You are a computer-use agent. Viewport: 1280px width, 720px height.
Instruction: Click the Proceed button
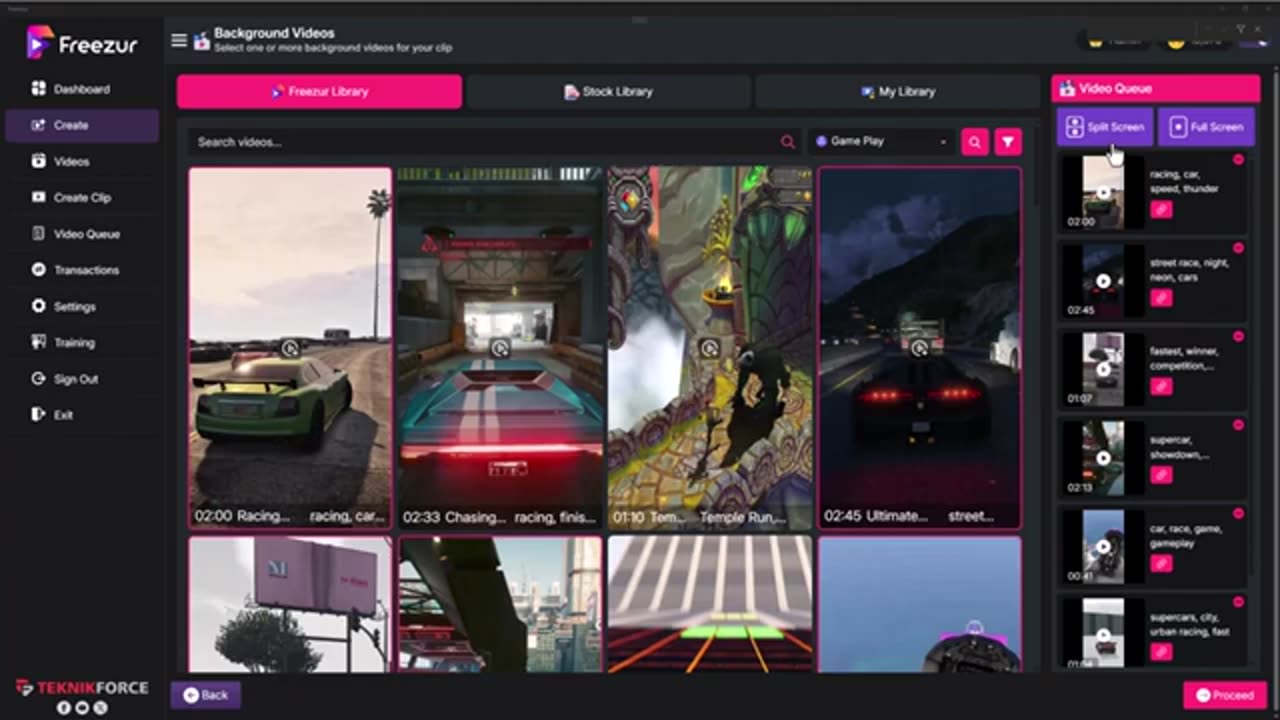point(1225,695)
